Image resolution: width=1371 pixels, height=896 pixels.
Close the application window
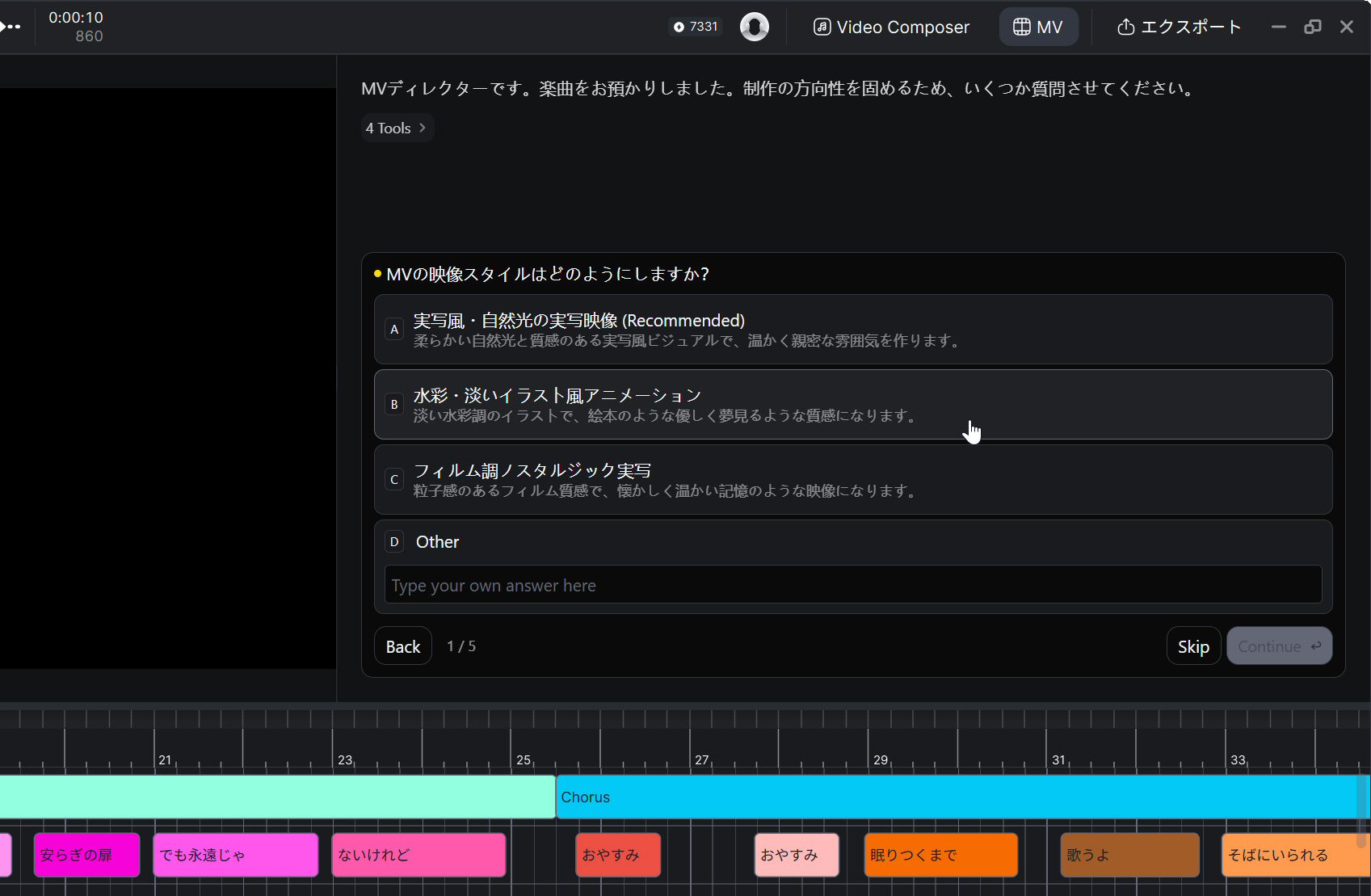tap(1347, 27)
